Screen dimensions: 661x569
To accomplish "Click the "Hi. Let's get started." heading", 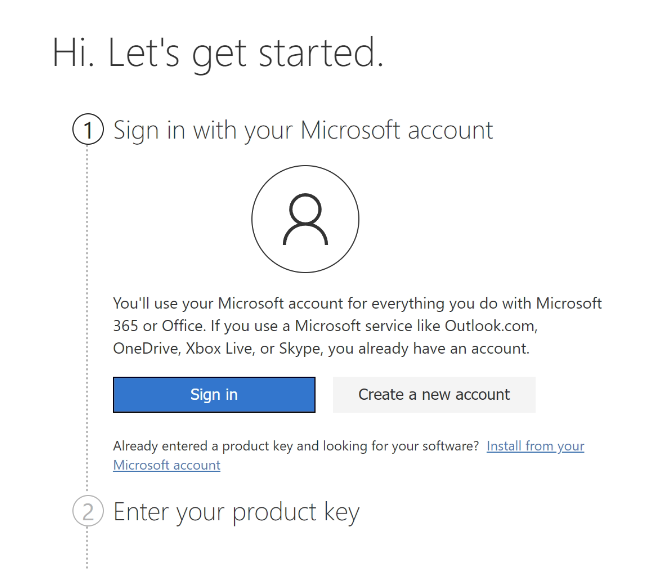I will [x=218, y=52].
